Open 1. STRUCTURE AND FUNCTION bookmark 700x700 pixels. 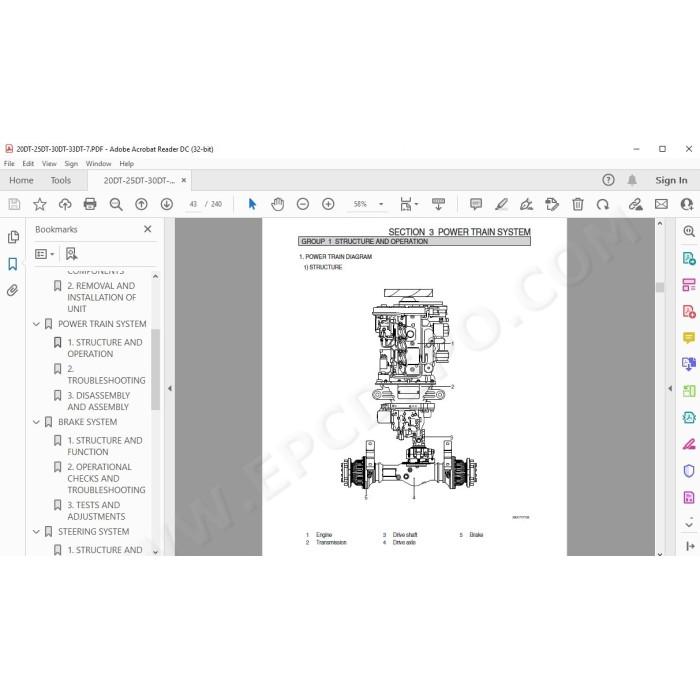pyautogui.click(x=105, y=446)
